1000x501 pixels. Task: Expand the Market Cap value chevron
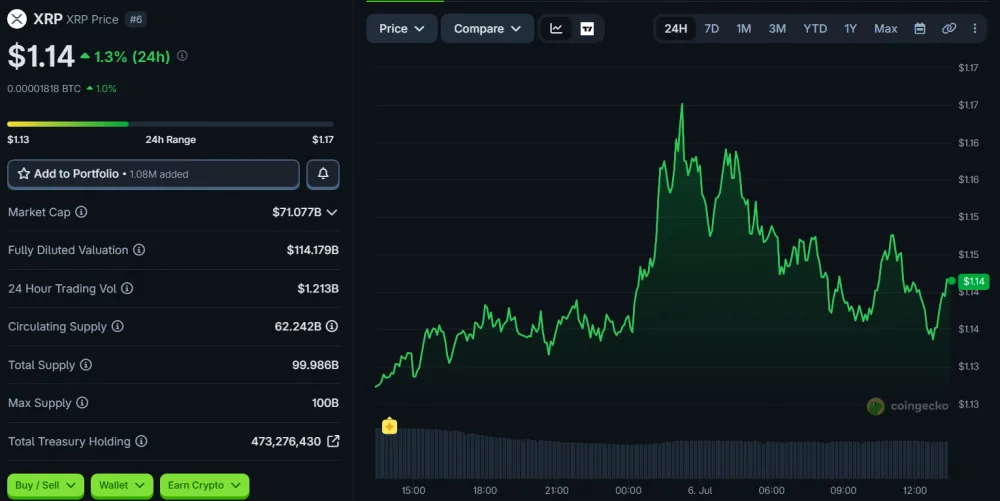[332, 212]
